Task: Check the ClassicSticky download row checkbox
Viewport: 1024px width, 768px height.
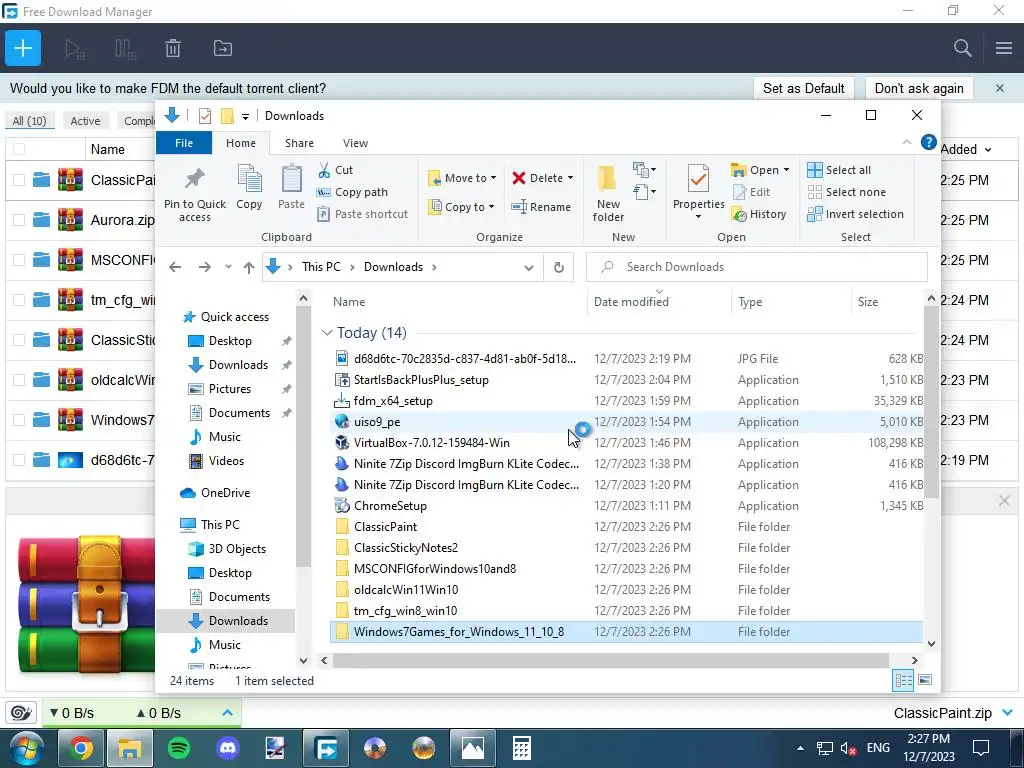Action: (x=19, y=340)
